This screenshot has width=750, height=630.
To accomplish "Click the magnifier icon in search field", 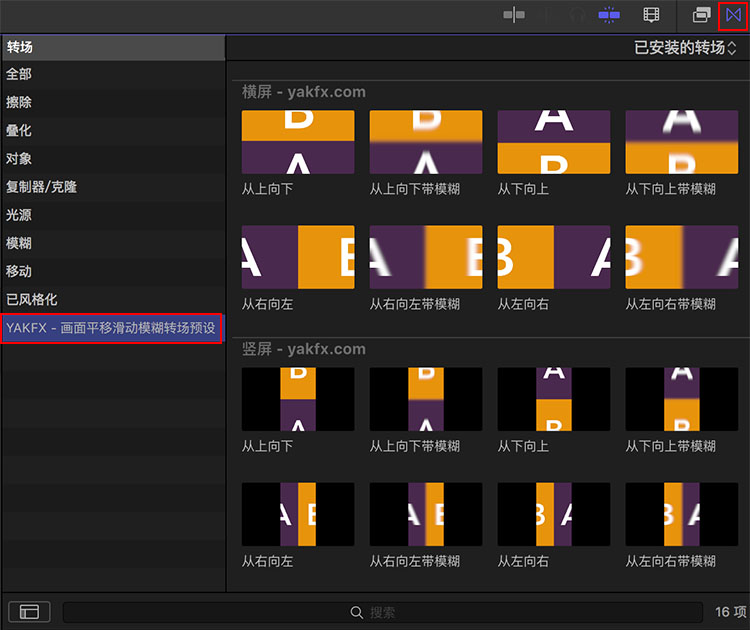I will click(356, 612).
